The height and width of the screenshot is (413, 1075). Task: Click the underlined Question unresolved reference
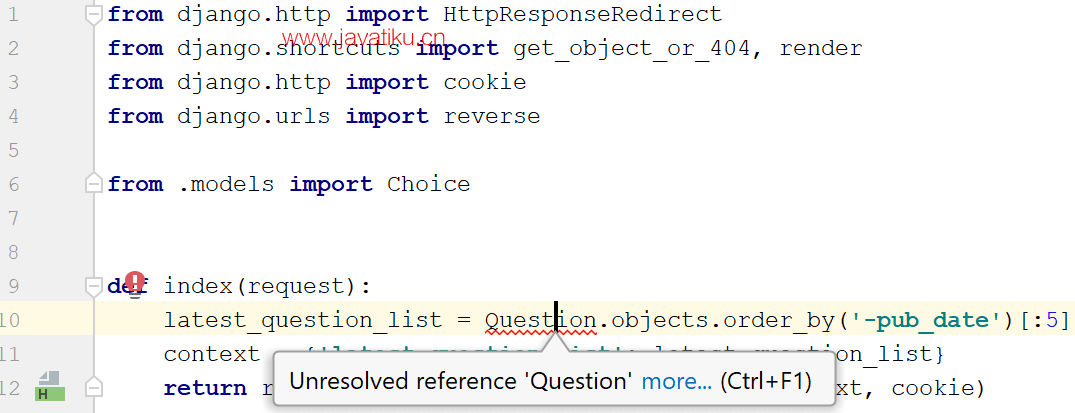point(540,320)
